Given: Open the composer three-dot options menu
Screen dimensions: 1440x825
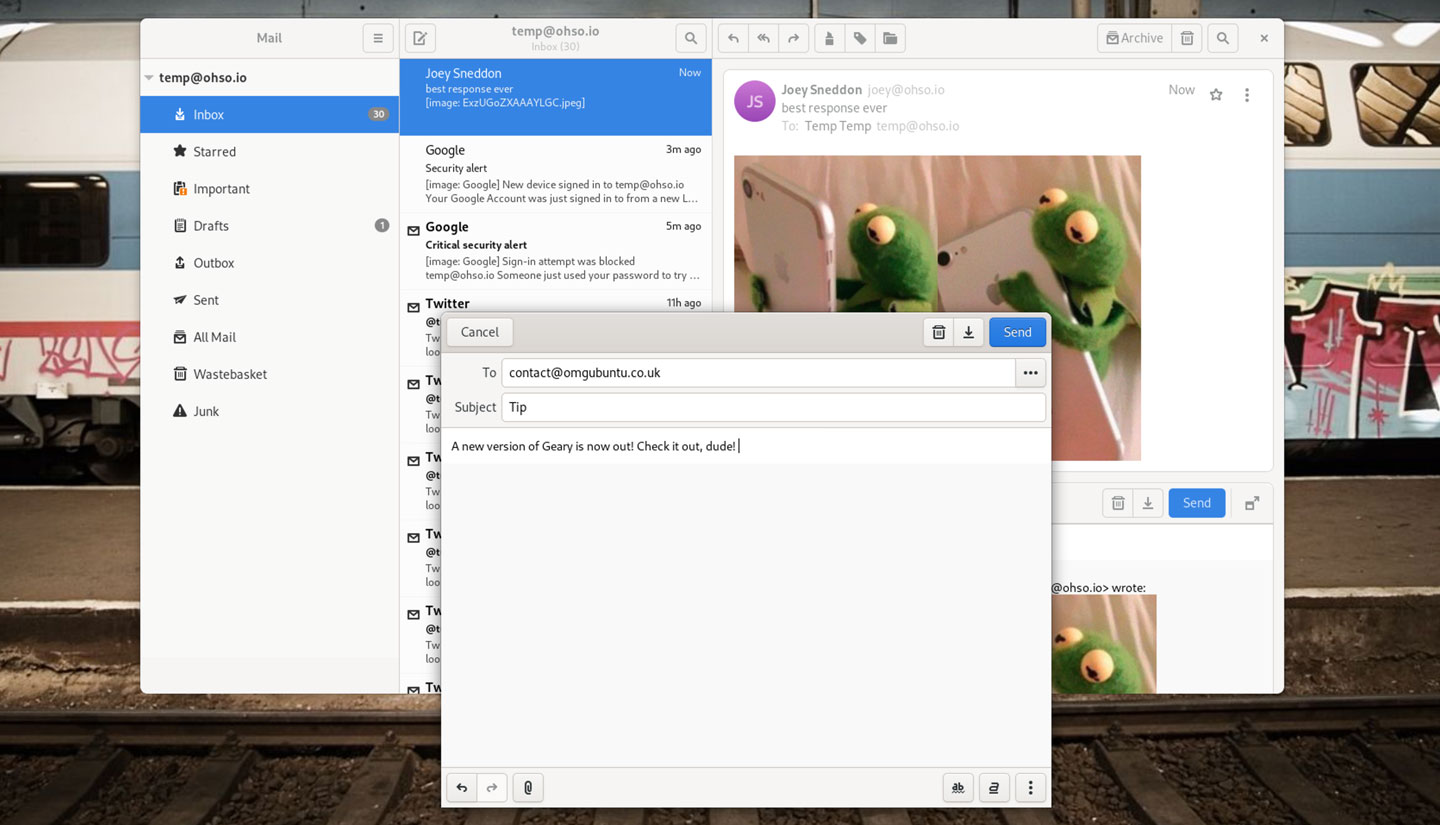Looking at the screenshot, I should click(1030, 788).
